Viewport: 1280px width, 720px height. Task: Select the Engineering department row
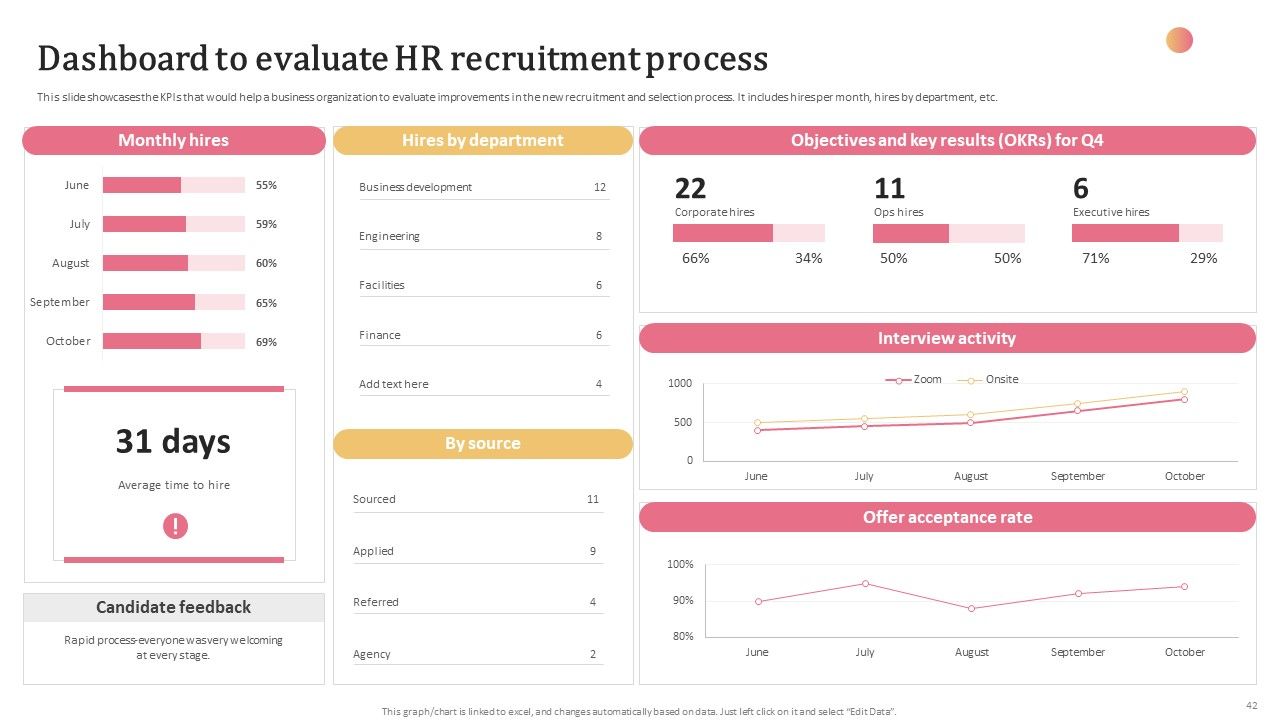(484, 237)
